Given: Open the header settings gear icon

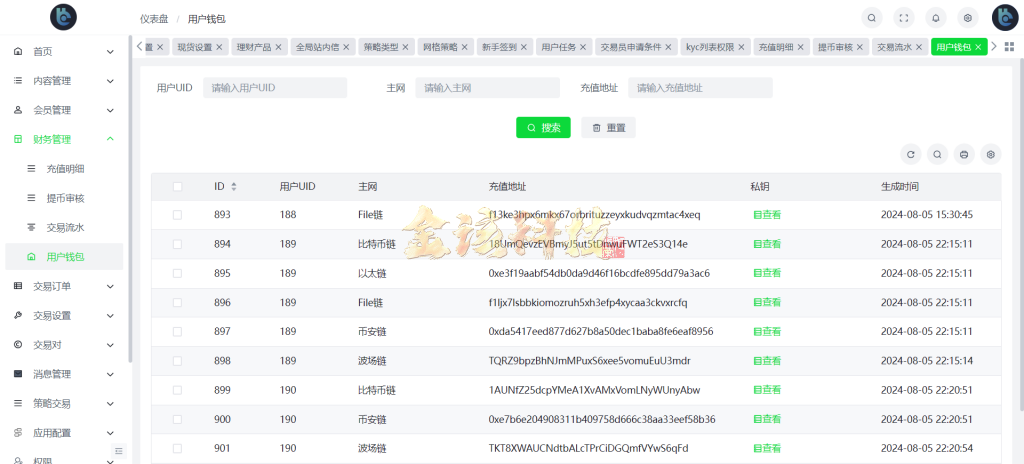Looking at the screenshot, I should click(x=968, y=18).
